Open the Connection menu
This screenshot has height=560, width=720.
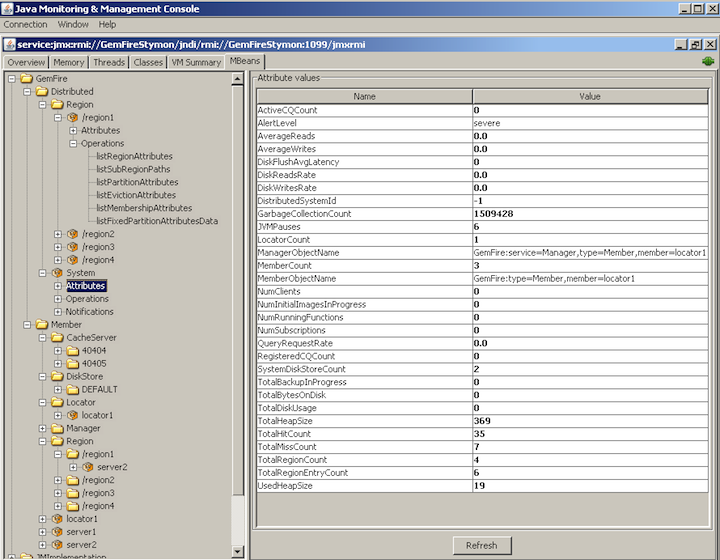tap(25, 24)
